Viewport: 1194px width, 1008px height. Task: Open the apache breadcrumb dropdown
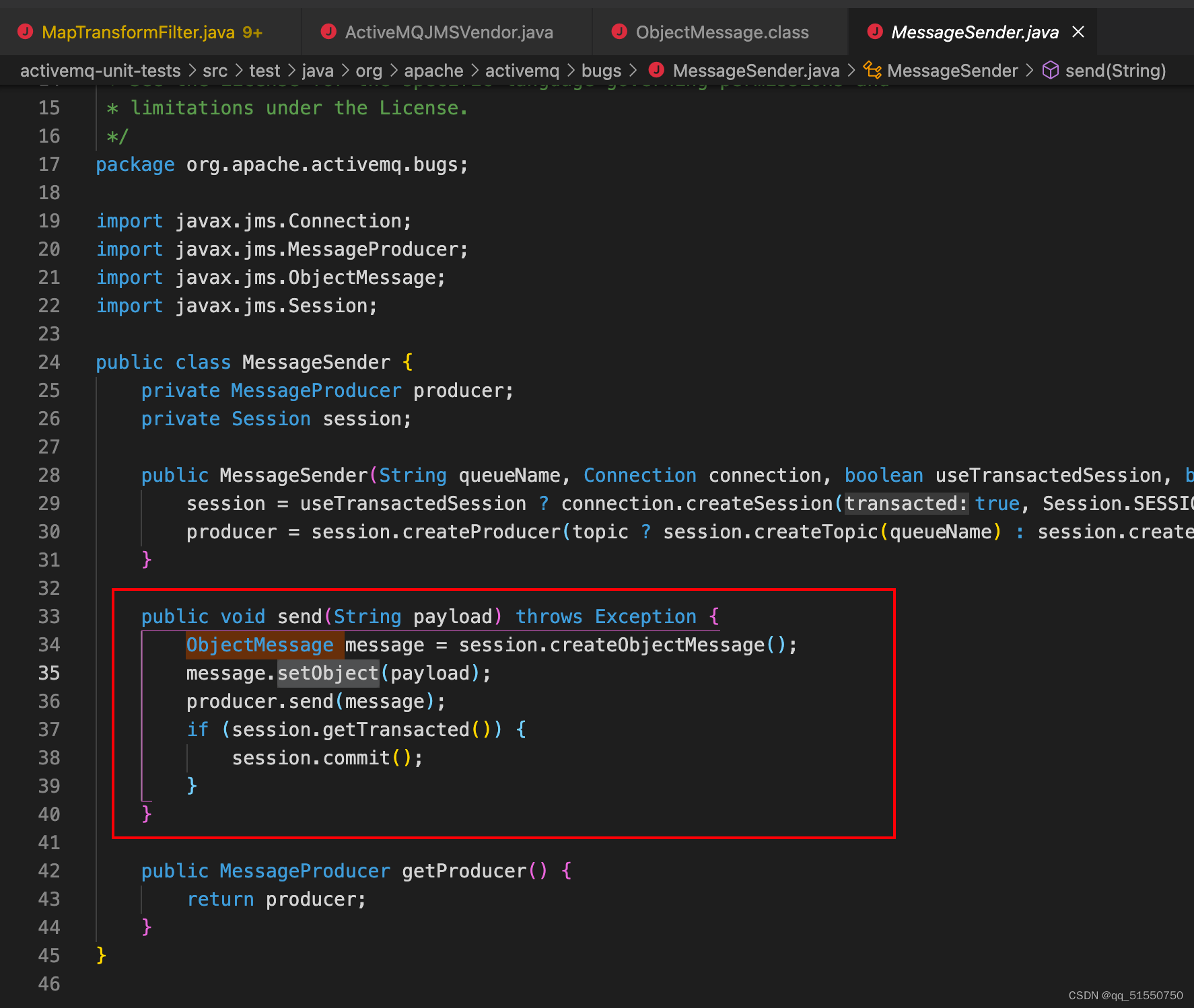pyautogui.click(x=433, y=70)
